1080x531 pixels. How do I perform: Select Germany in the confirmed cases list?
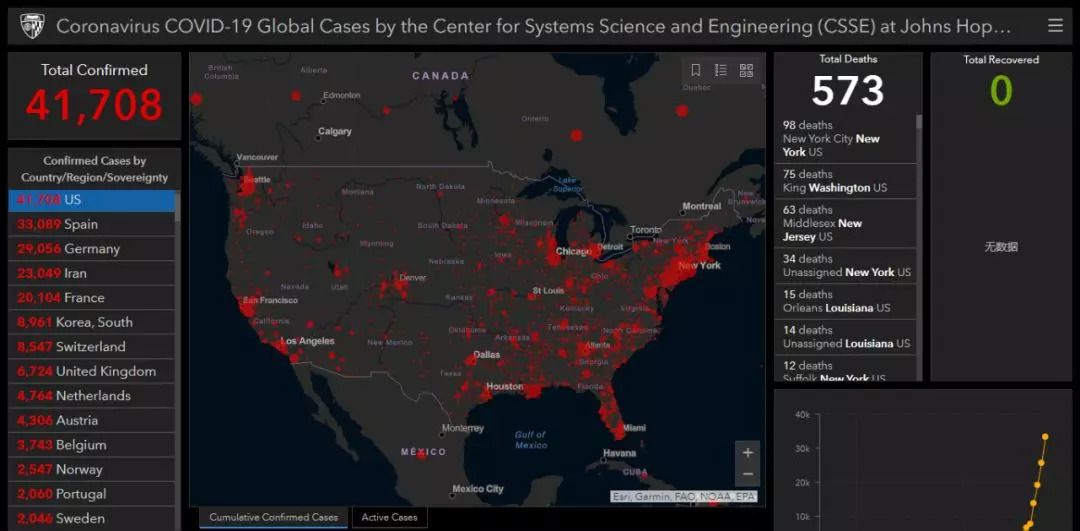point(92,249)
